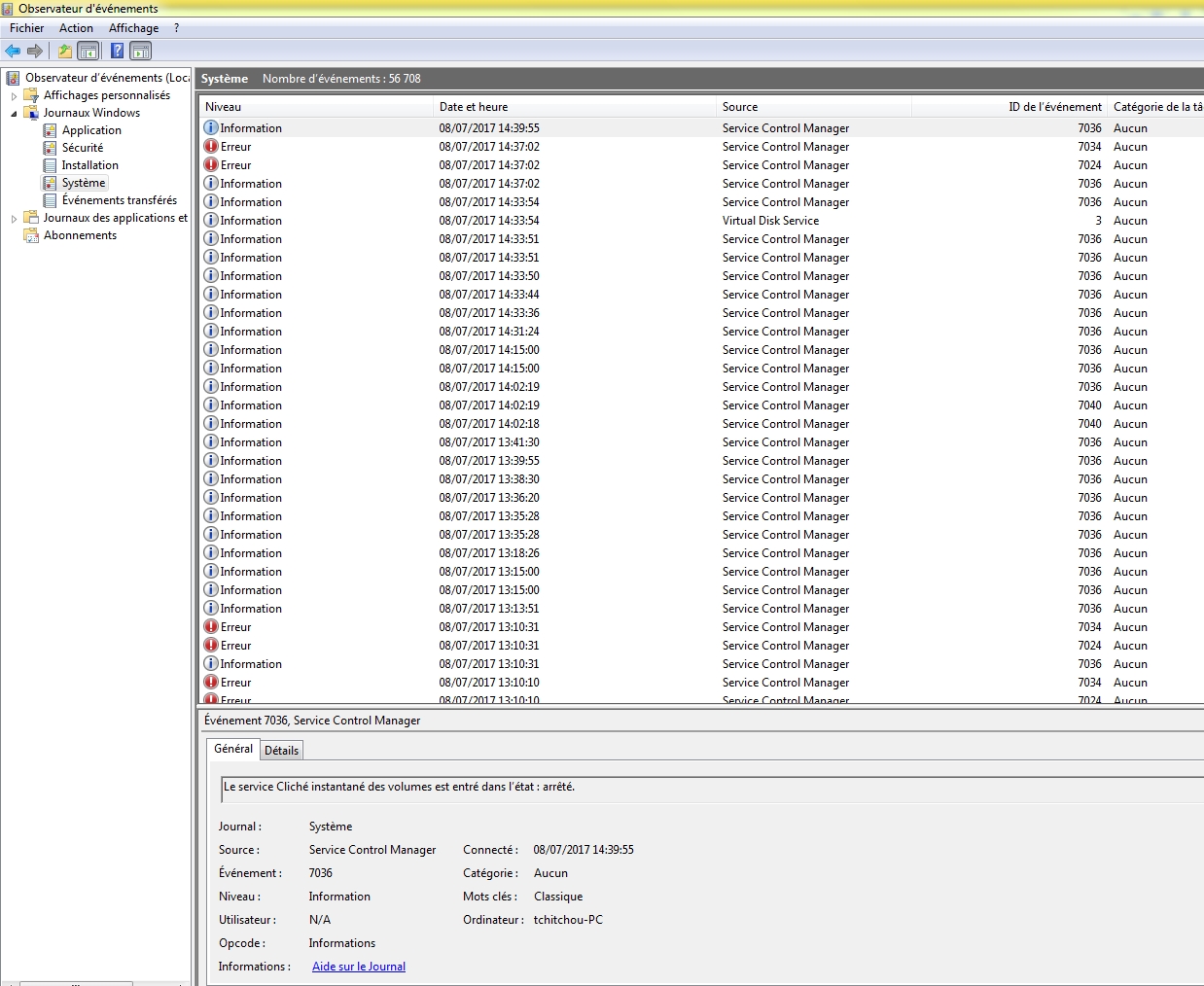The width and height of the screenshot is (1204, 986).
Task: Sort by the Niveau column header
Action: (316, 107)
